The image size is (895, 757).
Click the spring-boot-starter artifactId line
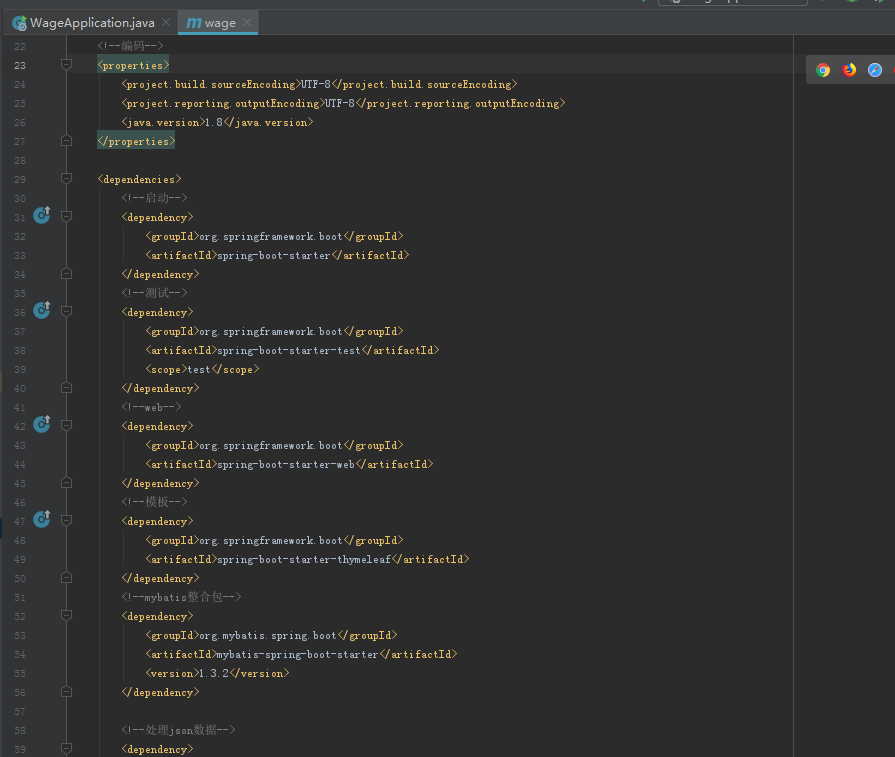(277, 255)
